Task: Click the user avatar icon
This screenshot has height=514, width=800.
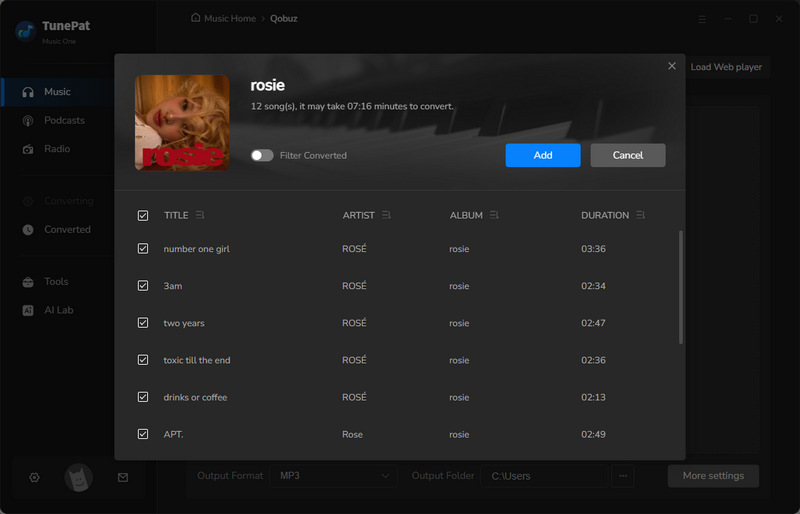Action: click(x=79, y=478)
